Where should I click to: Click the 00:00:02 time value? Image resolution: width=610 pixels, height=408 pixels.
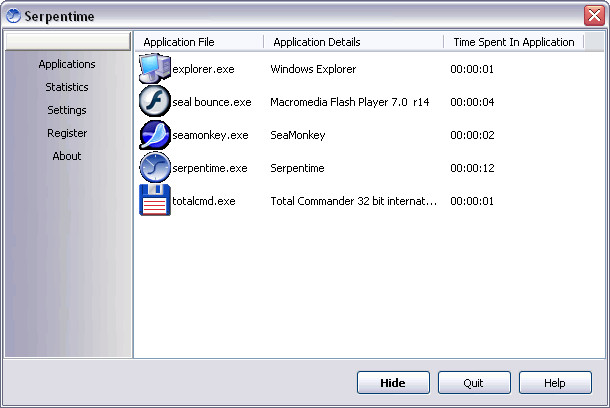(472, 135)
